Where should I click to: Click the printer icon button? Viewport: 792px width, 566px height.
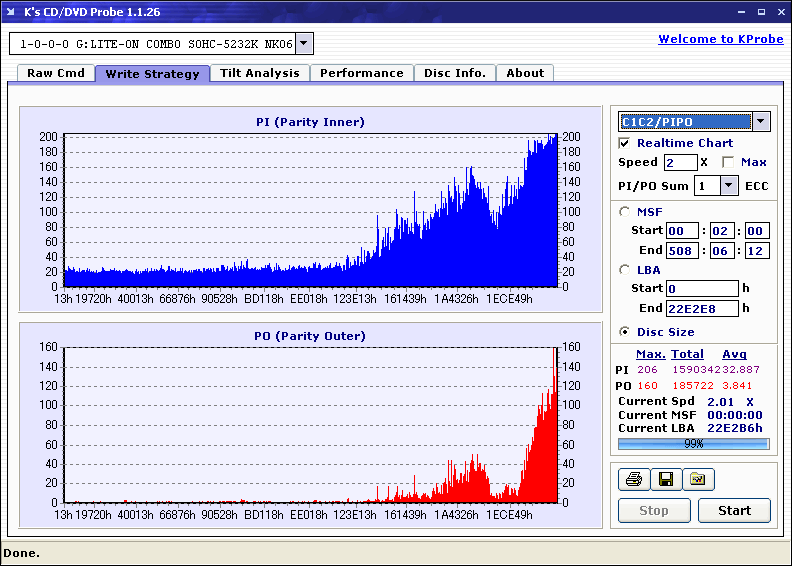633,479
